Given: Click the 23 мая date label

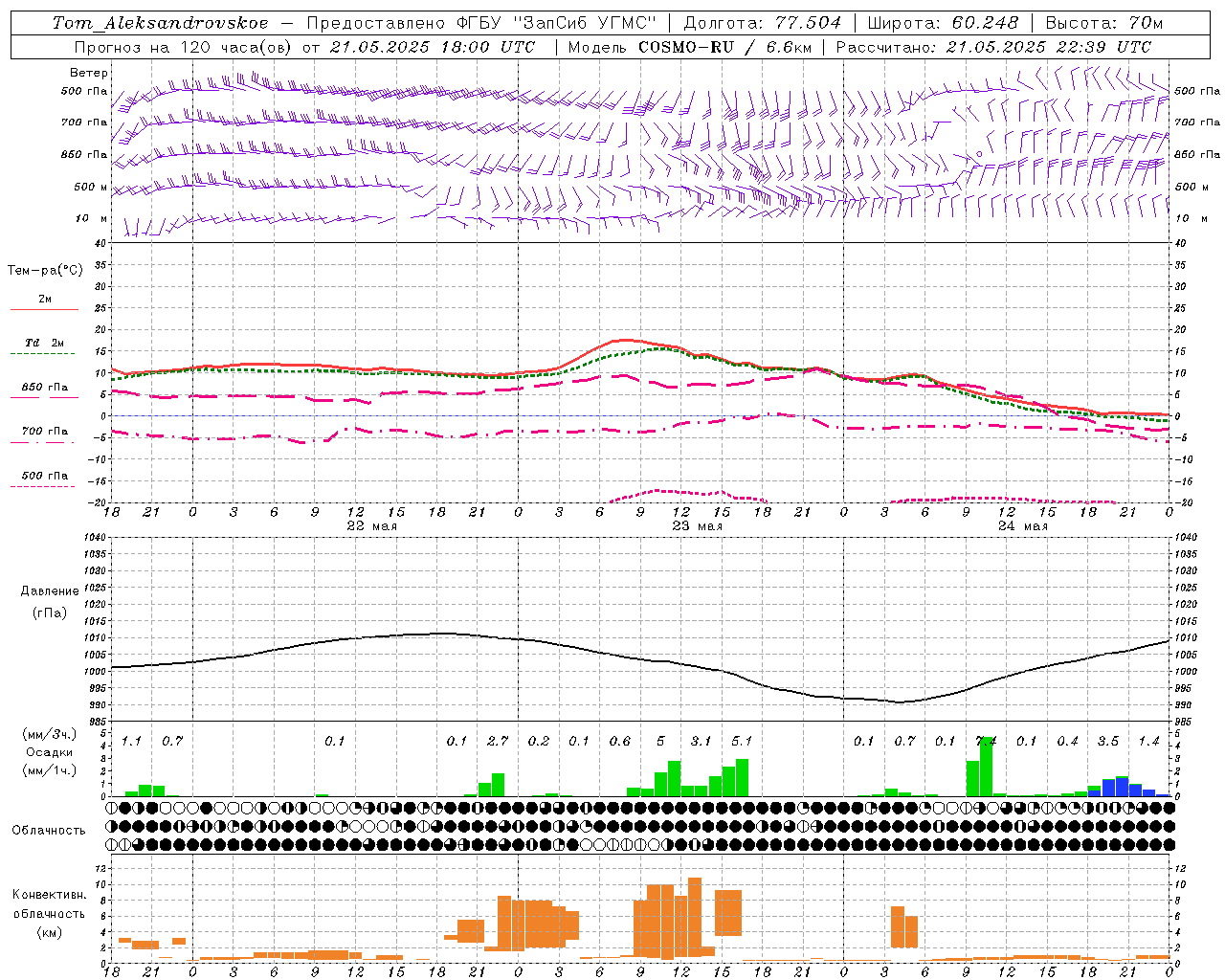Looking at the screenshot, I should [x=697, y=526].
